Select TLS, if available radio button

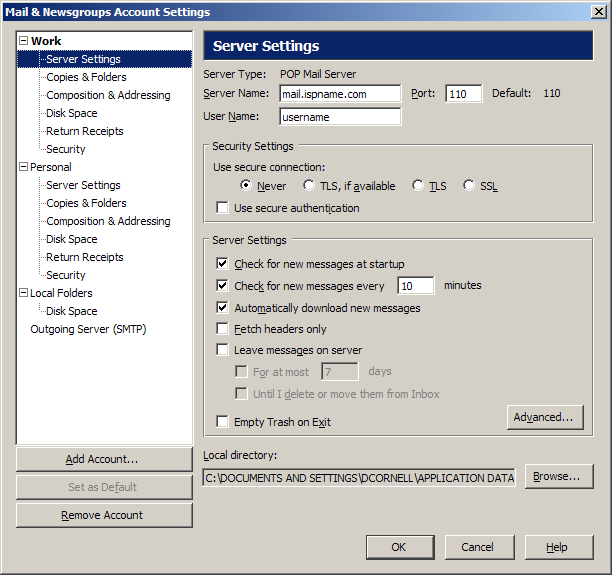tap(311, 186)
